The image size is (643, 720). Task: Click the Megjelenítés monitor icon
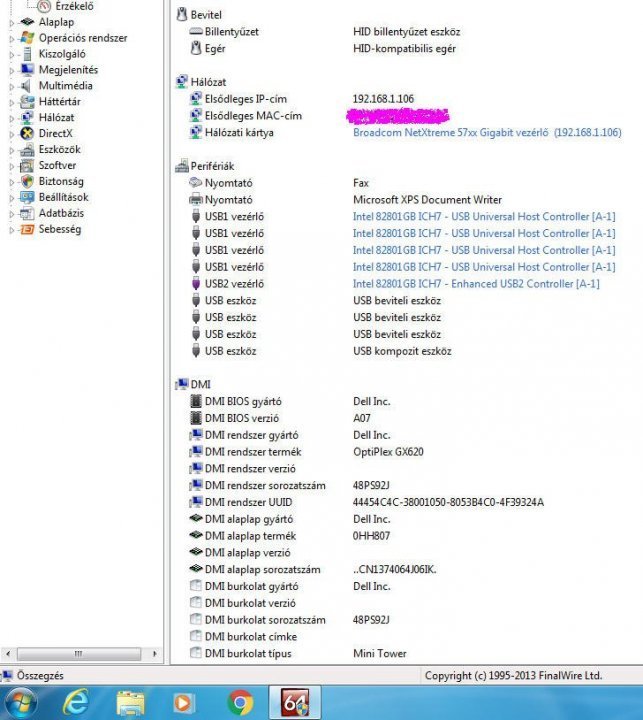pyautogui.click(x=28, y=70)
